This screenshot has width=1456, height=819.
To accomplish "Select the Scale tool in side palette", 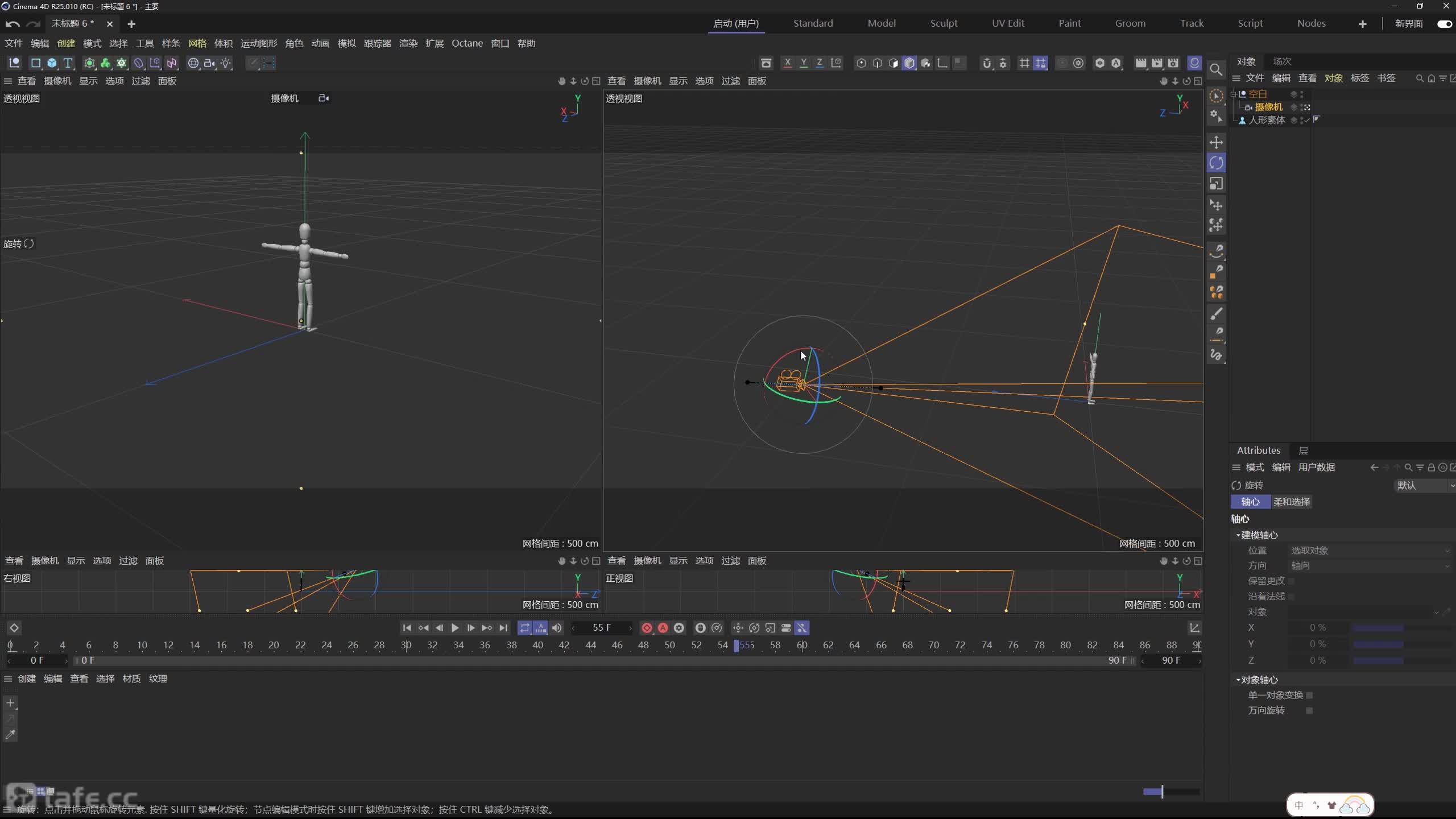I will [1216, 184].
